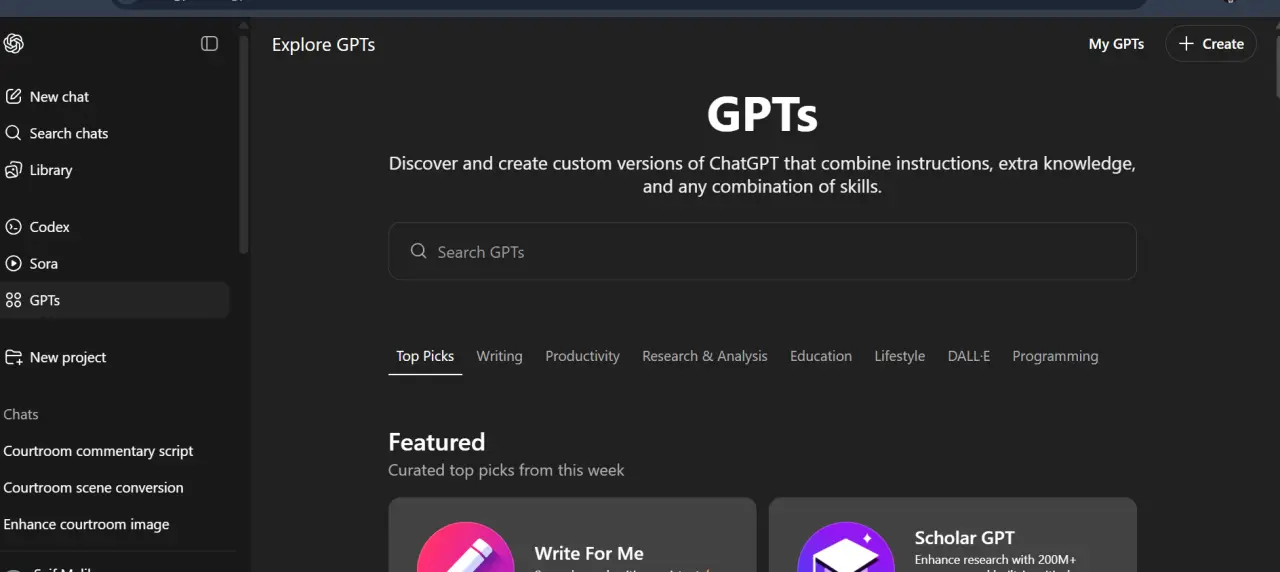Click the Codex terminal icon
This screenshot has height=572, width=1280.
point(13,227)
